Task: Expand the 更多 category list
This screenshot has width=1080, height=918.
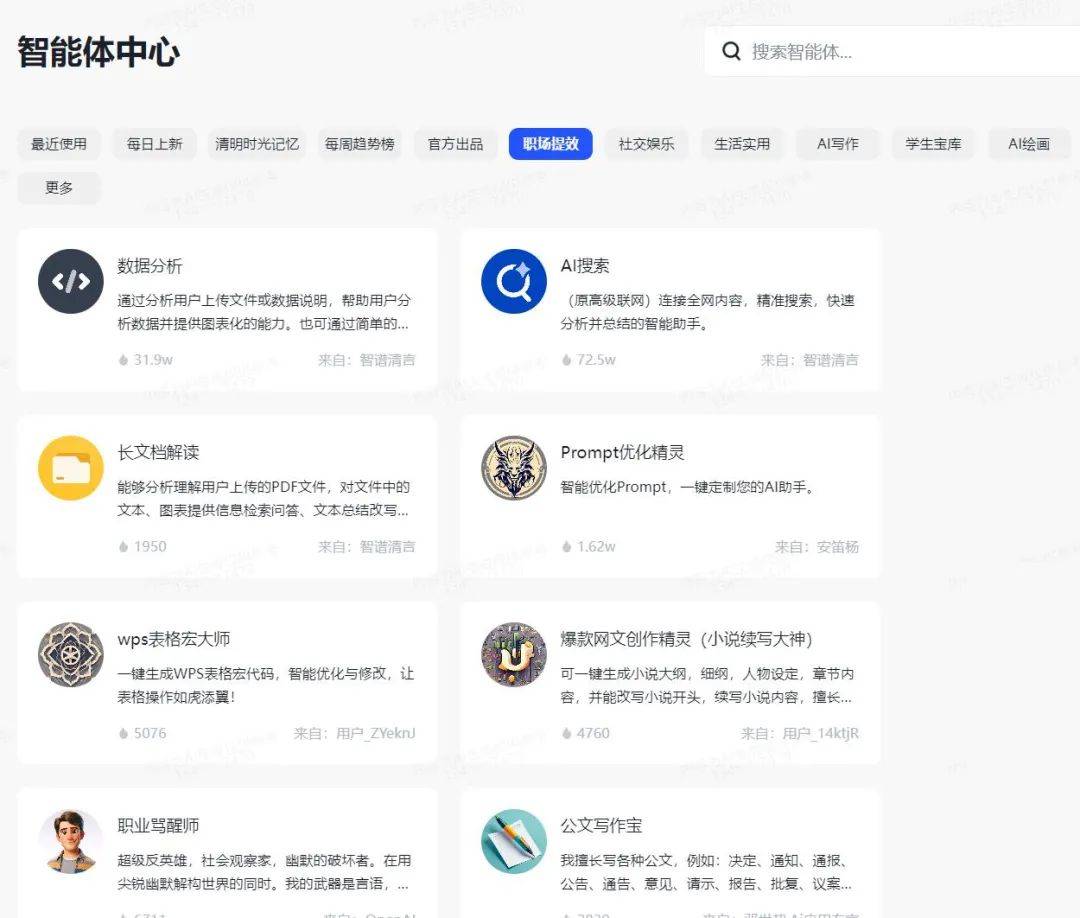Action: pyautogui.click(x=58, y=188)
